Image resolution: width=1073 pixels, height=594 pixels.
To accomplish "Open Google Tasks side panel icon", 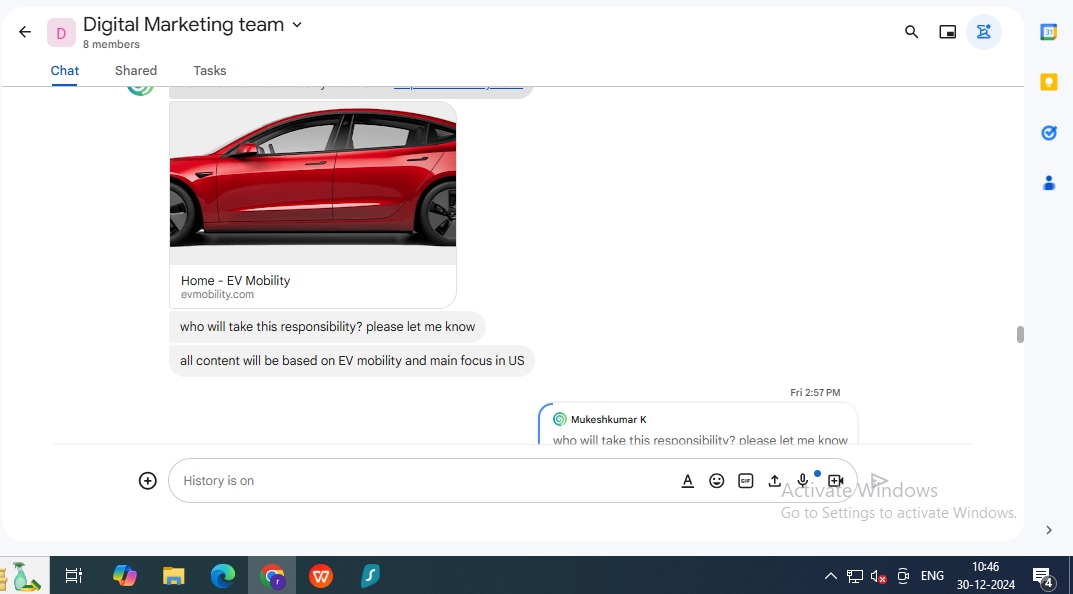I will click(x=1048, y=133).
